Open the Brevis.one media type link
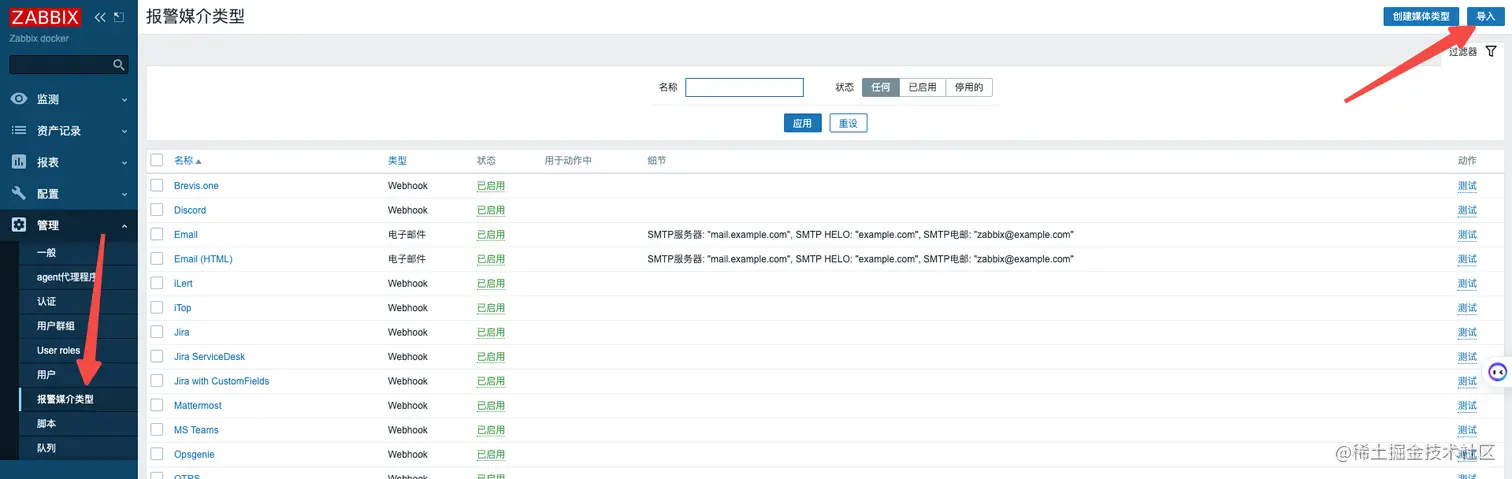 click(196, 186)
